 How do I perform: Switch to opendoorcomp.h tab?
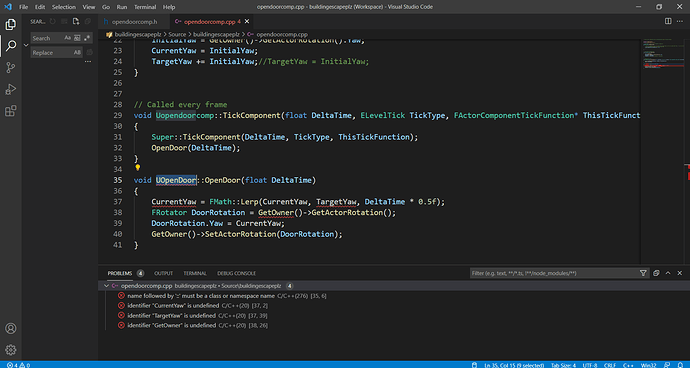pos(134,22)
